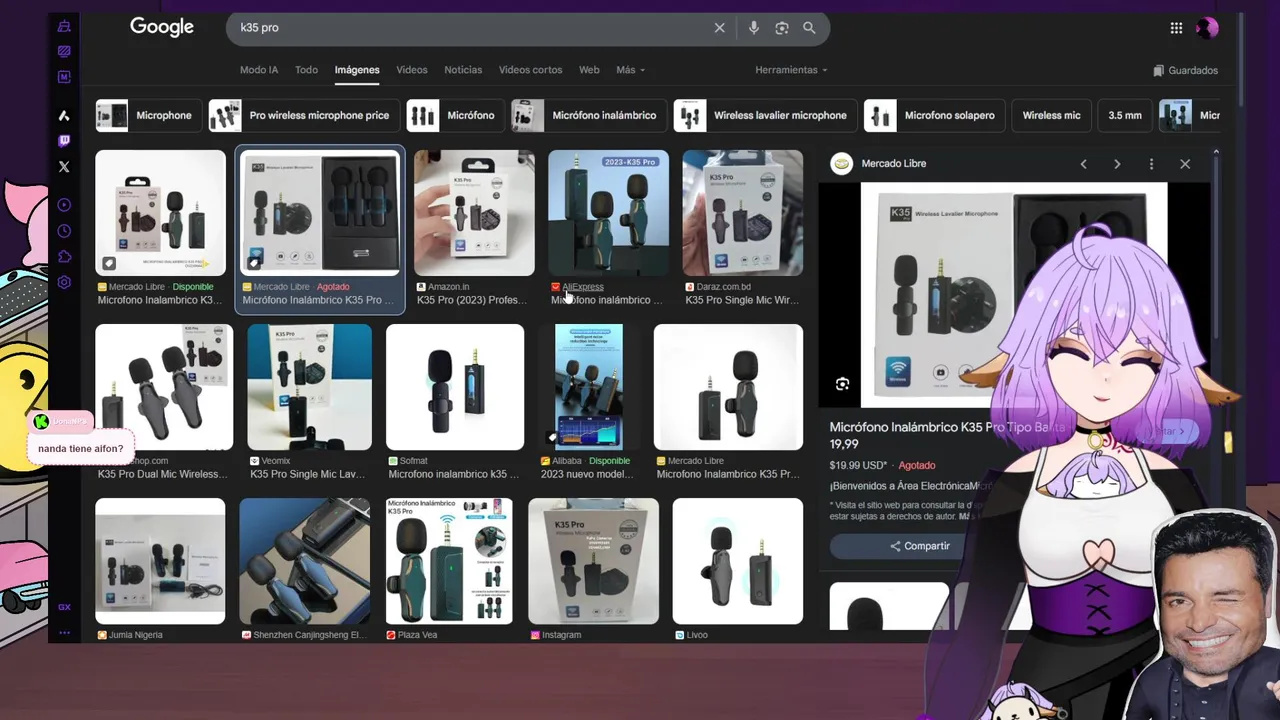Open the Videos cortos tab
Image resolution: width=1280 pixels, height=720 pixels.
[x=530, y=70]
